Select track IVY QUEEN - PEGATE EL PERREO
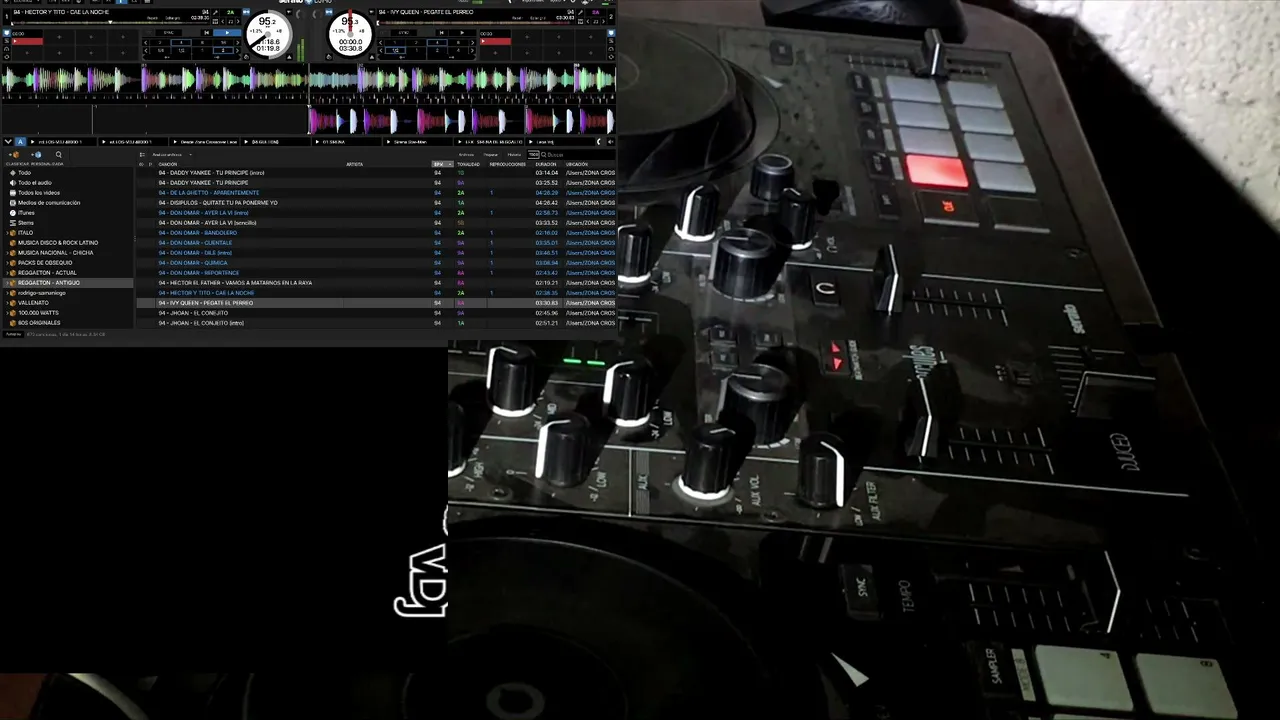Image resolution: width=1280 pixels, height=720 pixels. [376, 303]
